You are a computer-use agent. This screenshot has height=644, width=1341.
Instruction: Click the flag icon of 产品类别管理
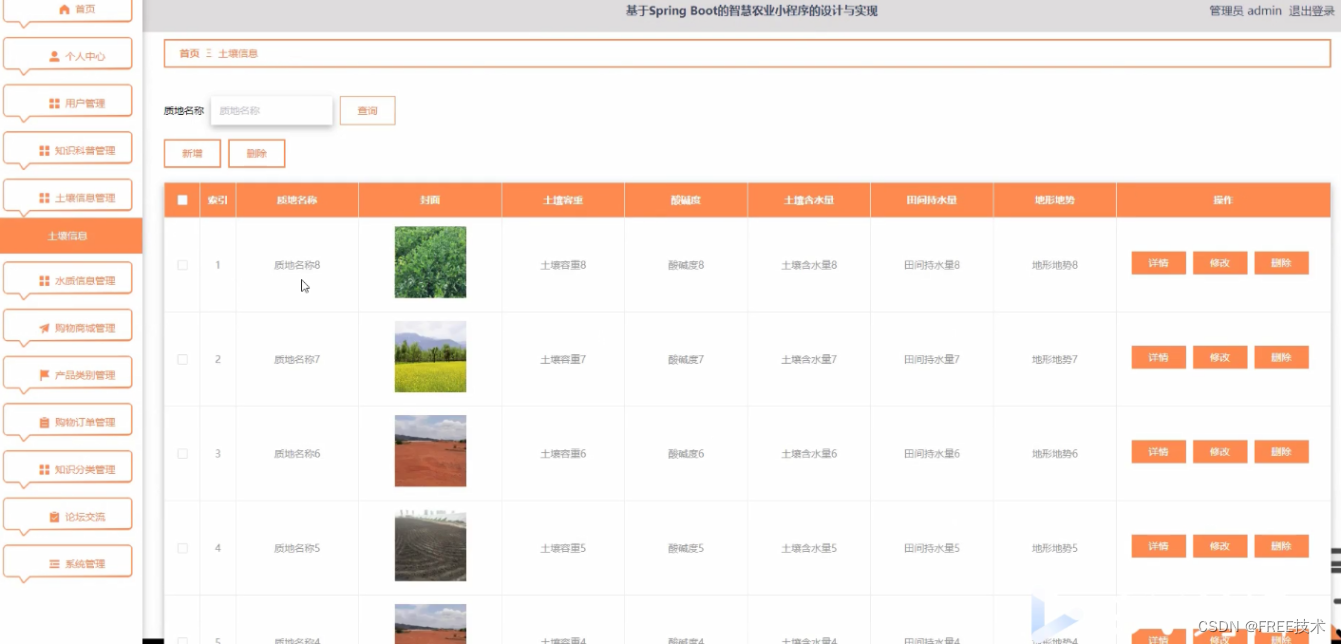coord(44,375)
